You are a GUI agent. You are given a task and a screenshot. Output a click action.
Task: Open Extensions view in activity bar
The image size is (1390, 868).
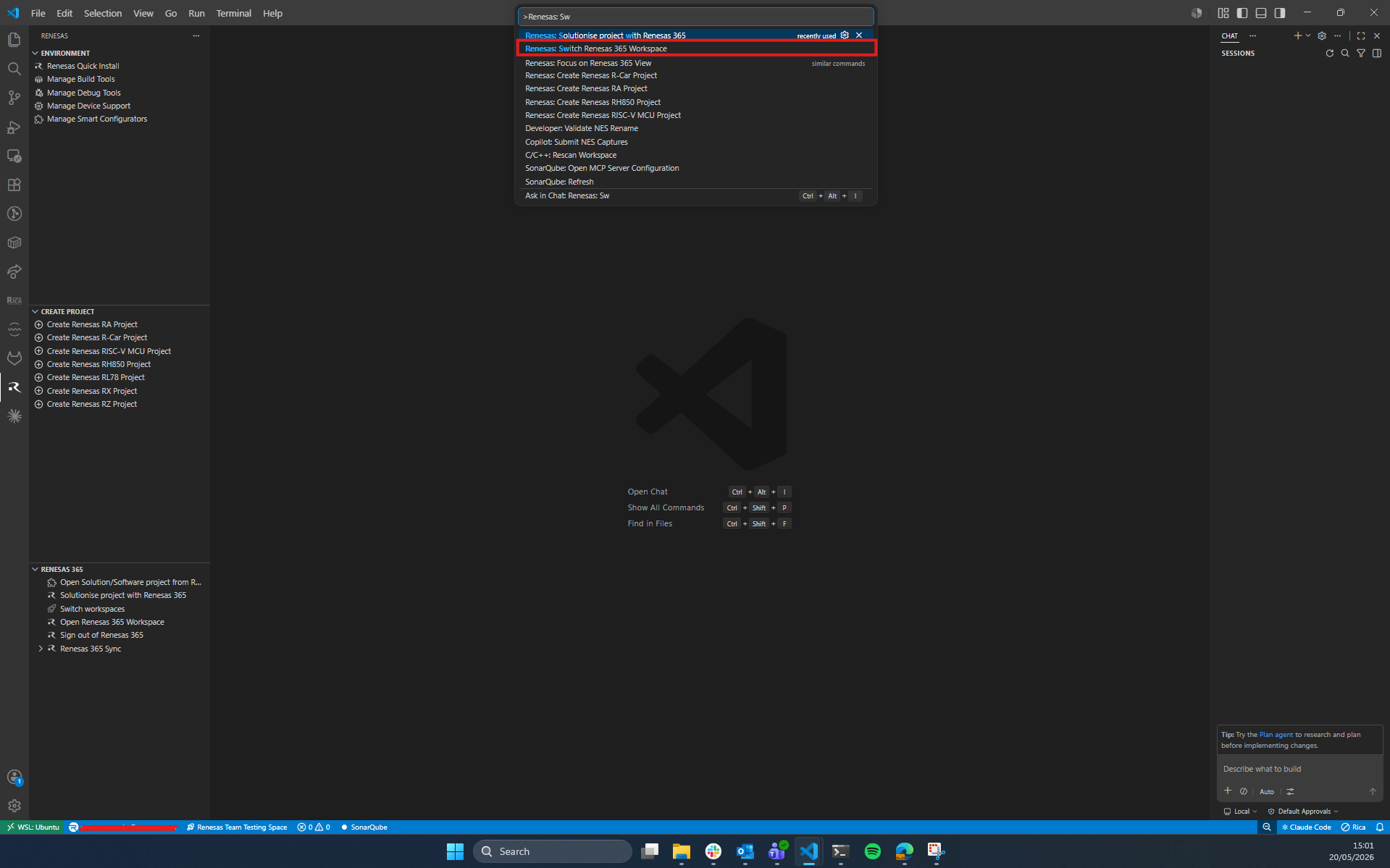[x=14, y=185]
